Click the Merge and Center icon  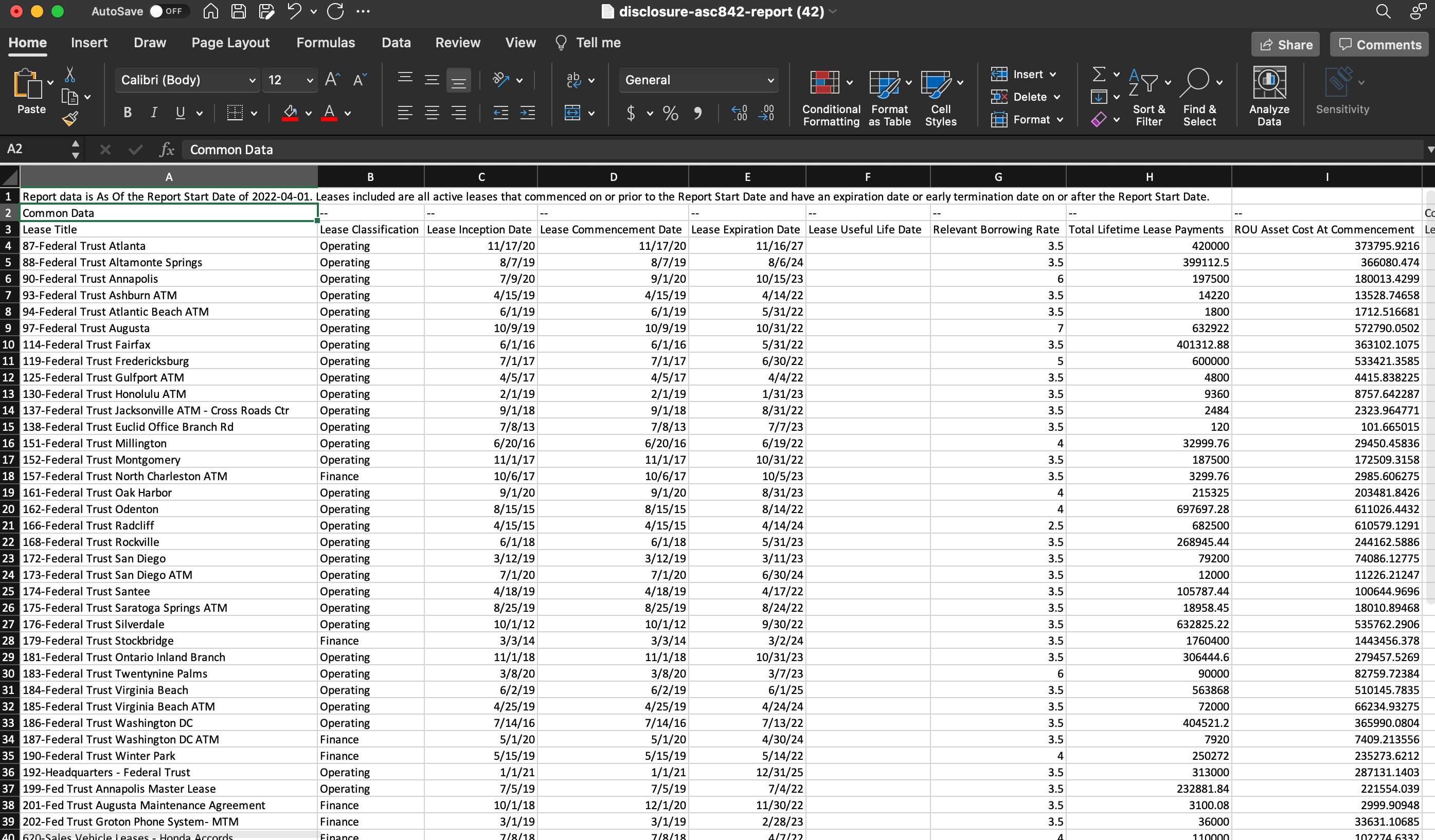coord(573,113)
